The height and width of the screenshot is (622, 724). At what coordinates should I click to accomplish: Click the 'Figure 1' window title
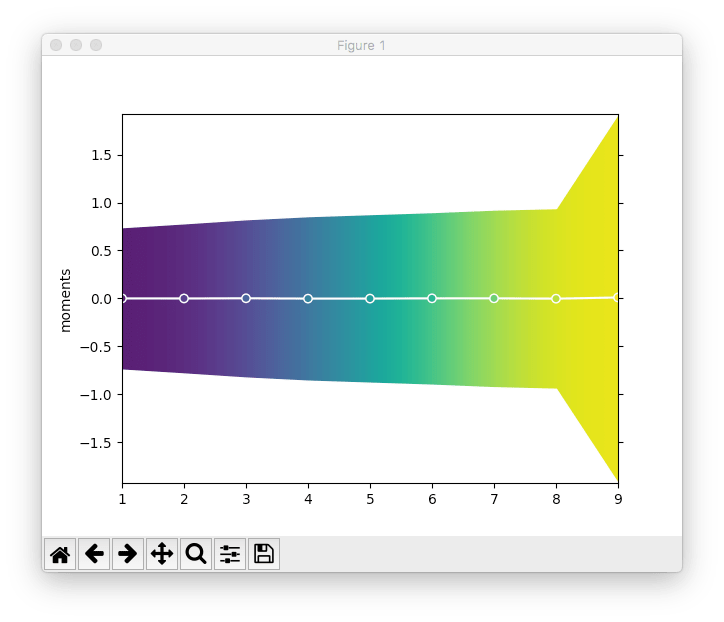tap(361, 45)
